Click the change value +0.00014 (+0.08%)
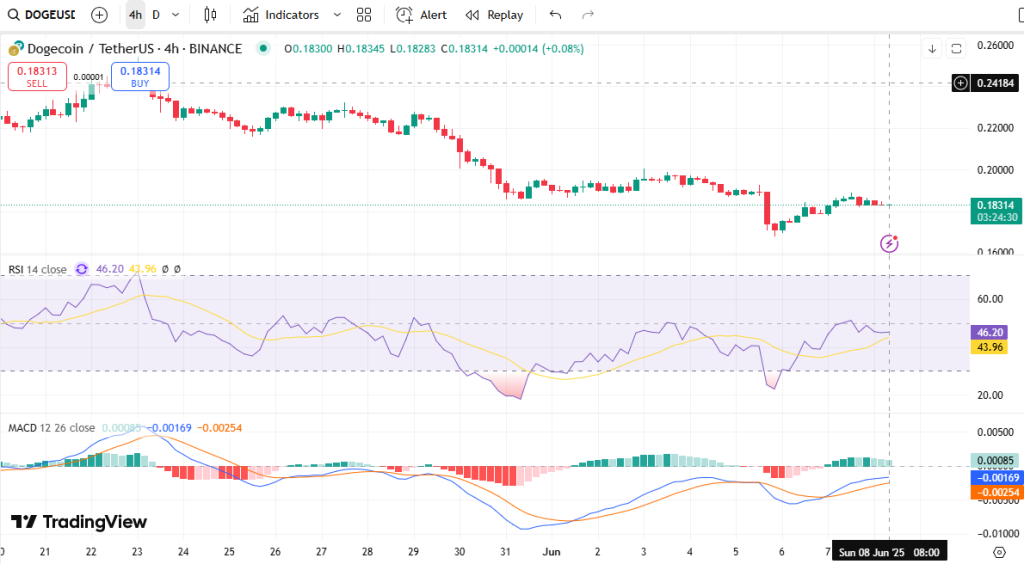This screenshot has height=564, width=1024. (x=538, y=48)
